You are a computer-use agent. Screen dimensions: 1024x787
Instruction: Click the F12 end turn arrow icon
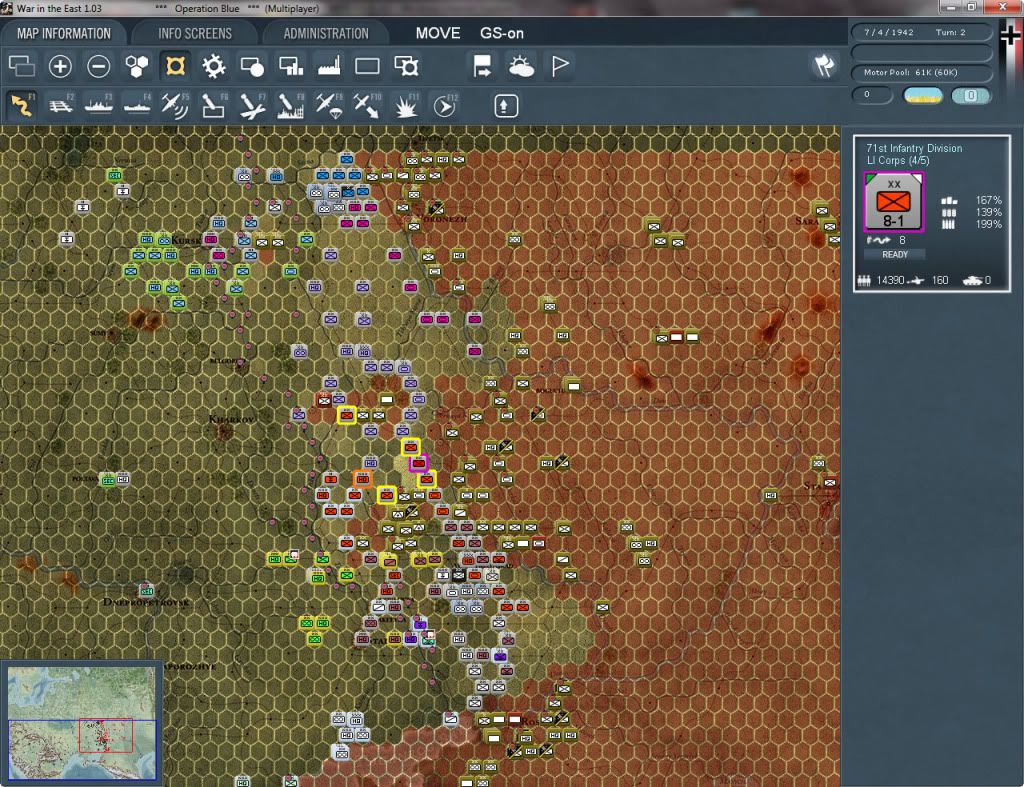445,106
